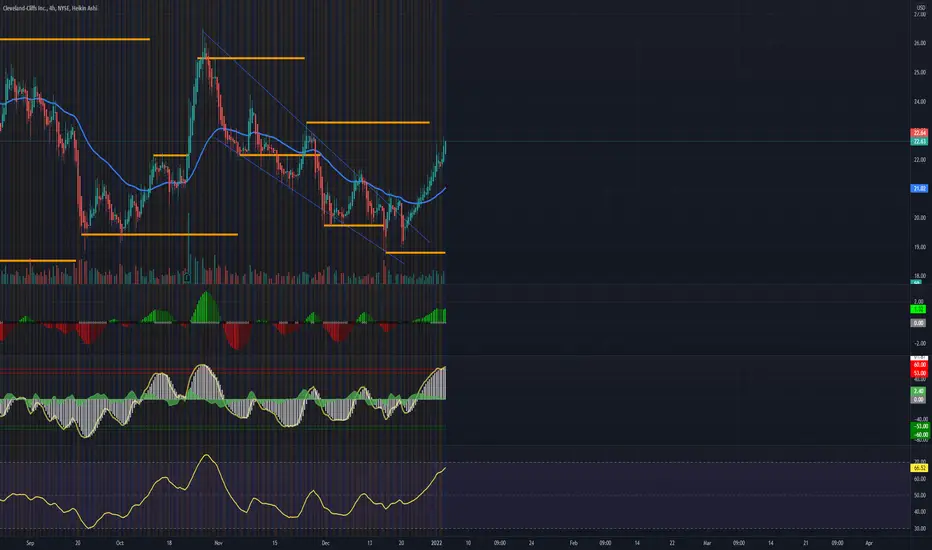Click the green -60.00 oscillator level label
The image size is (932, 550).
(x=919, y=435)
